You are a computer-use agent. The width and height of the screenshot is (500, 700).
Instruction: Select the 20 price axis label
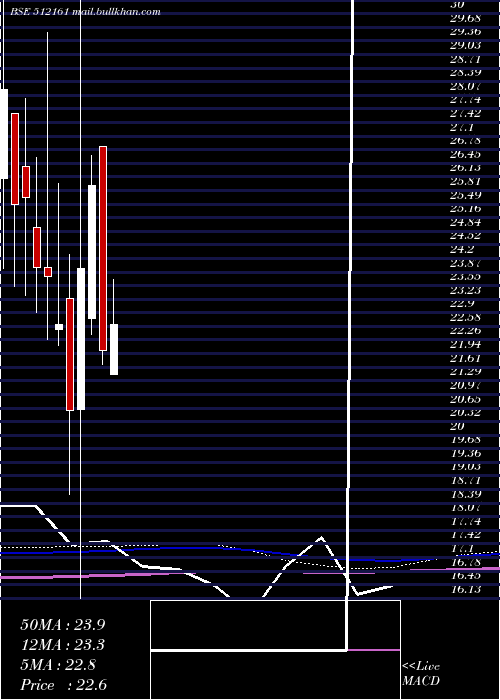pos(458,426)
